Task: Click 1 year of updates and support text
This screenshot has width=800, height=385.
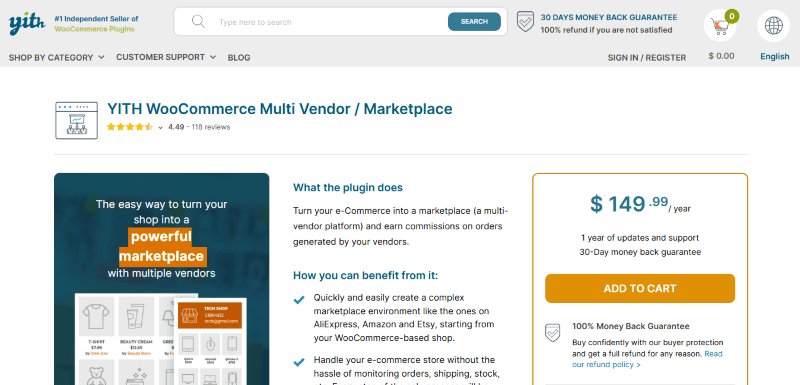Action: (x=640, y=238)
